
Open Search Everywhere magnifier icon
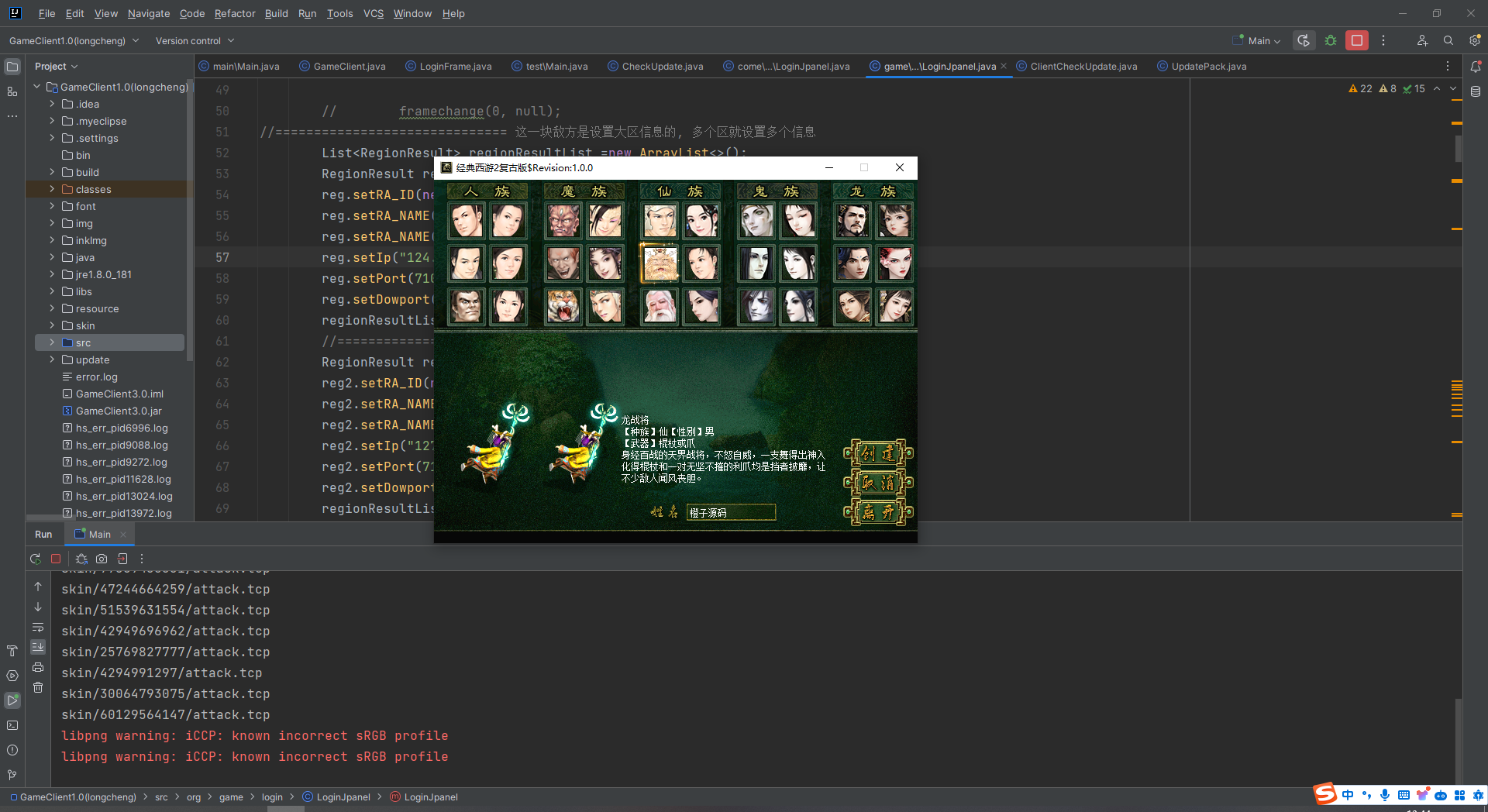click(x=1448, y=40)
